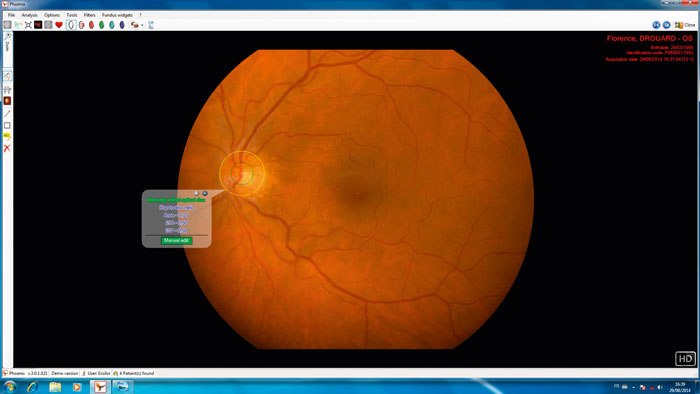Select the white oval outline icon

point(71,25)
